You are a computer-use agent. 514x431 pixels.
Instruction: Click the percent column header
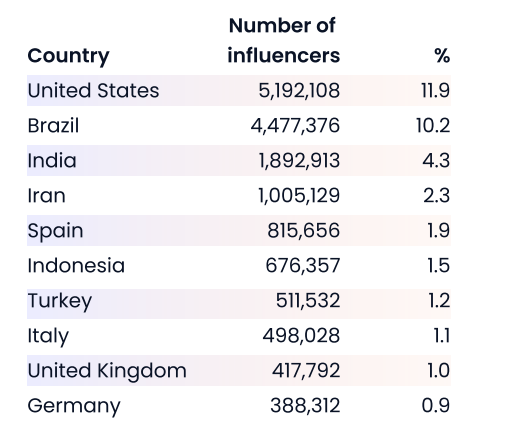click(x=442, y=55)
